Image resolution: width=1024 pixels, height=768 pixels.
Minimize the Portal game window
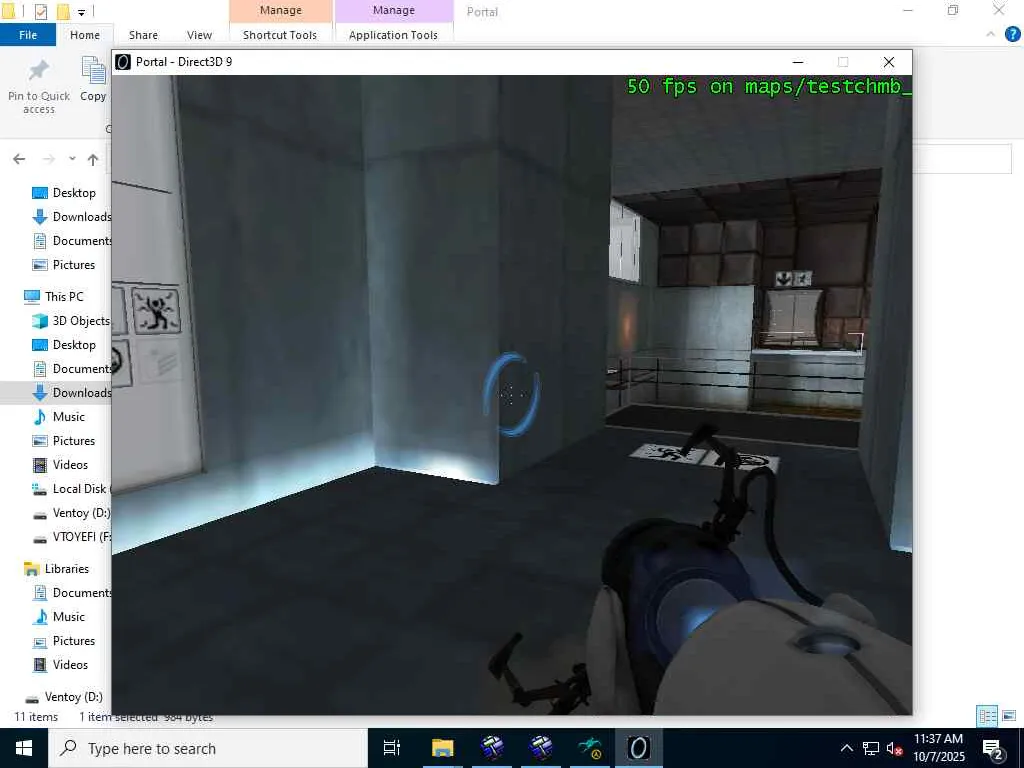tap(797, 62)
